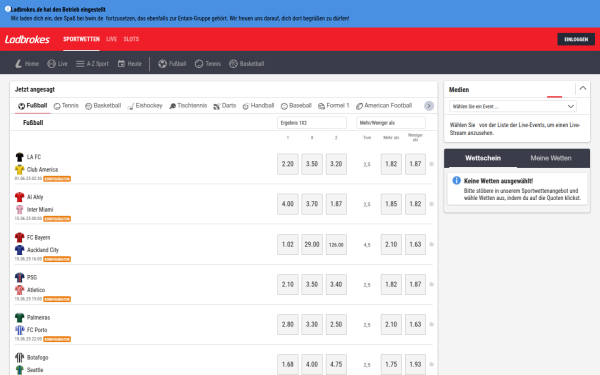This screenshot has height=375, width=600.
Task: Open the Palmeiras team name link
Action: (38, 318)
